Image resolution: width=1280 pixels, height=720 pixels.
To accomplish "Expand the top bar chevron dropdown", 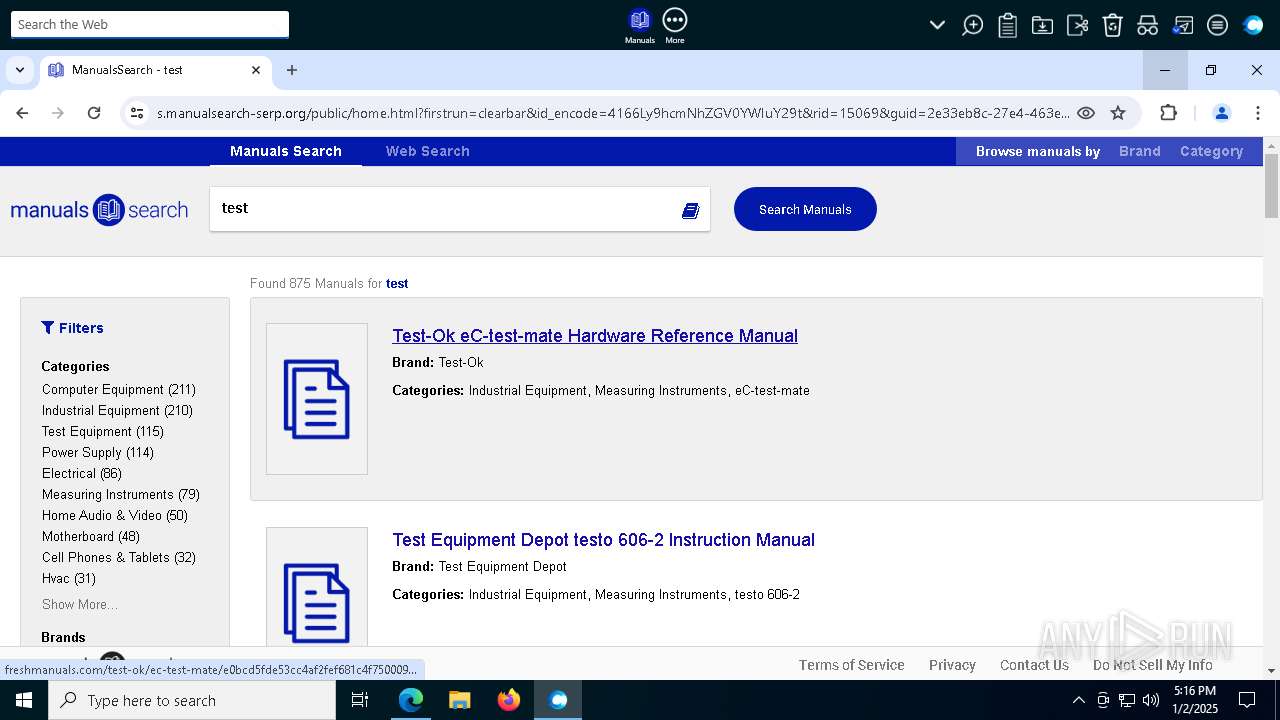I will pyautogui.click(x=937, y=25).
